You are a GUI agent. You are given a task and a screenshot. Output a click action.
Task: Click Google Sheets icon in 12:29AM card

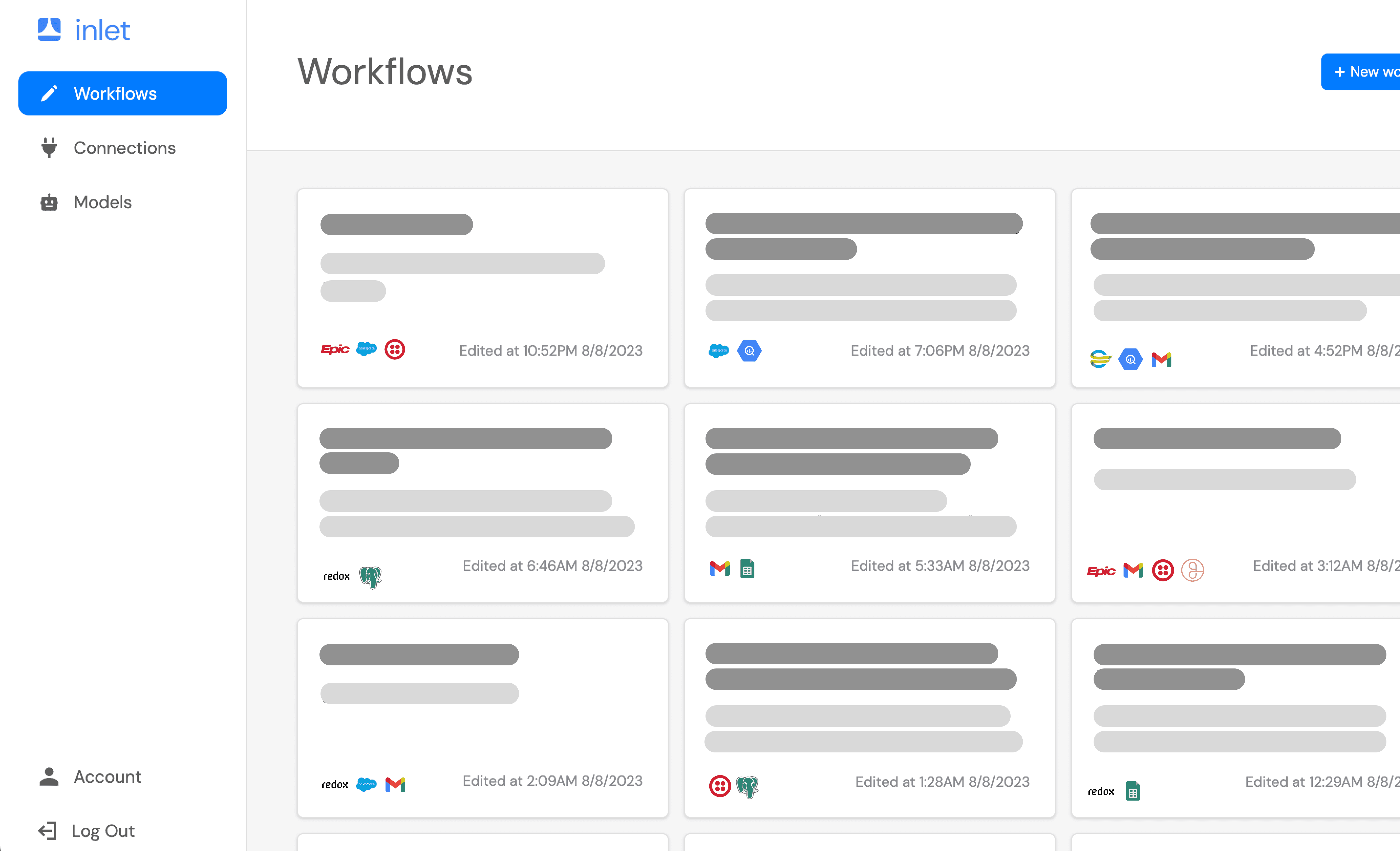coord(1133,791)
